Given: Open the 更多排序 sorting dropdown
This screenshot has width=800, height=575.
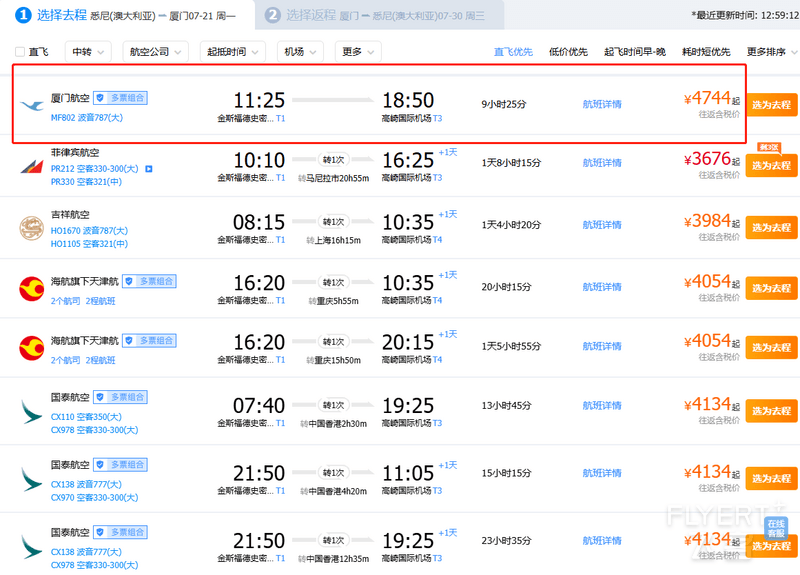Looking at the screenshot, I should click(x=771, y=52).
